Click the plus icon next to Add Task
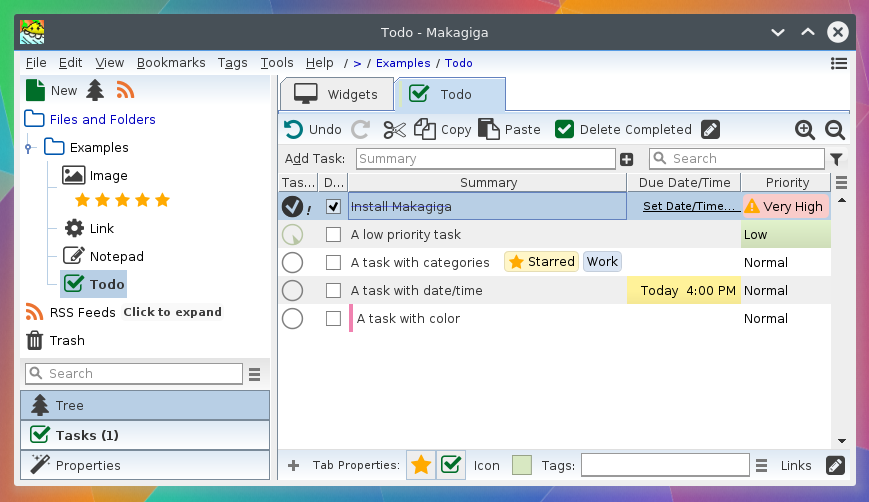This screenshot has width=869, height=502. pyautogui.click(x=627, y=159)
